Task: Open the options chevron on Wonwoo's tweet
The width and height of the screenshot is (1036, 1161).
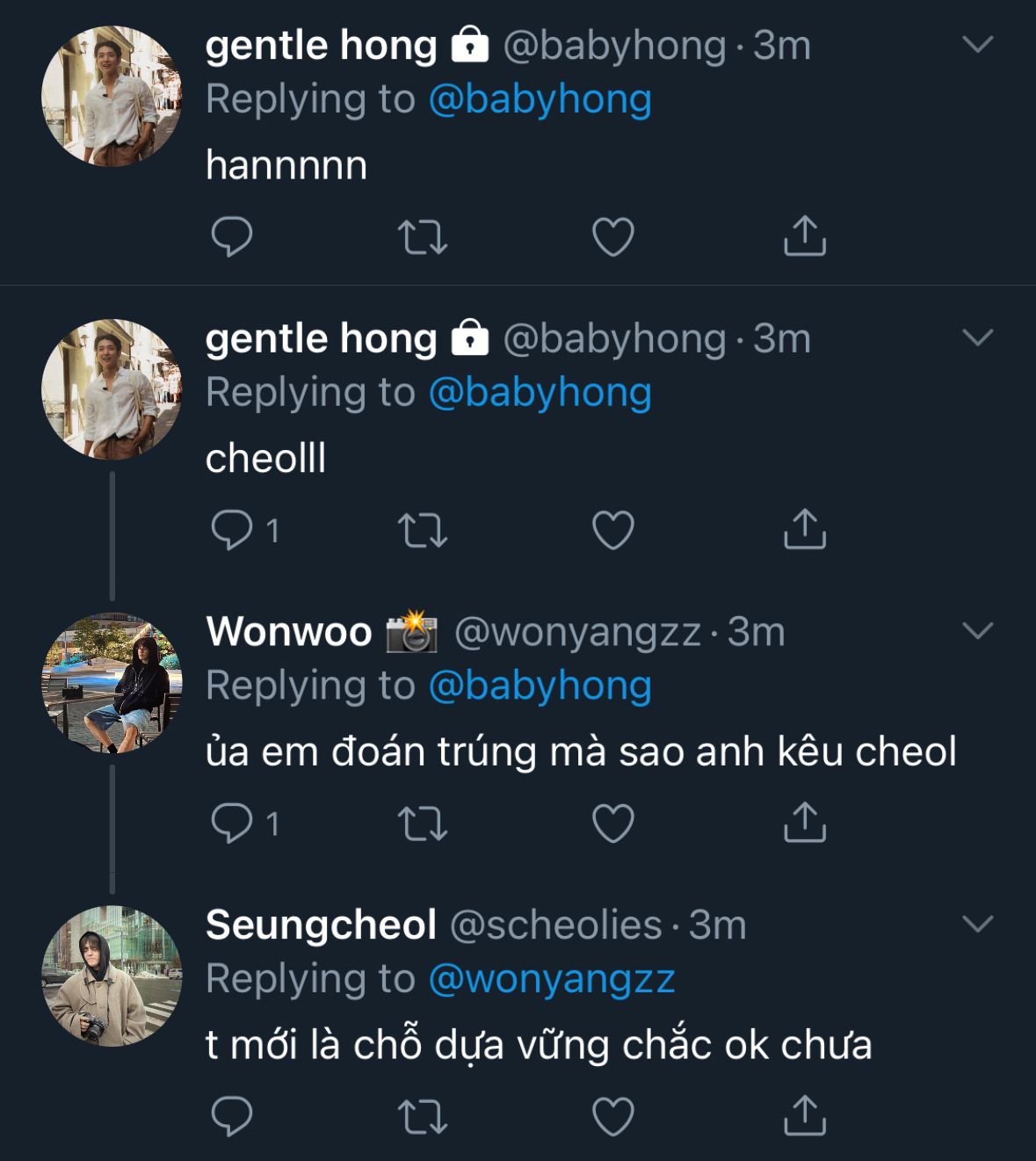Action: [x=977, y=631]
